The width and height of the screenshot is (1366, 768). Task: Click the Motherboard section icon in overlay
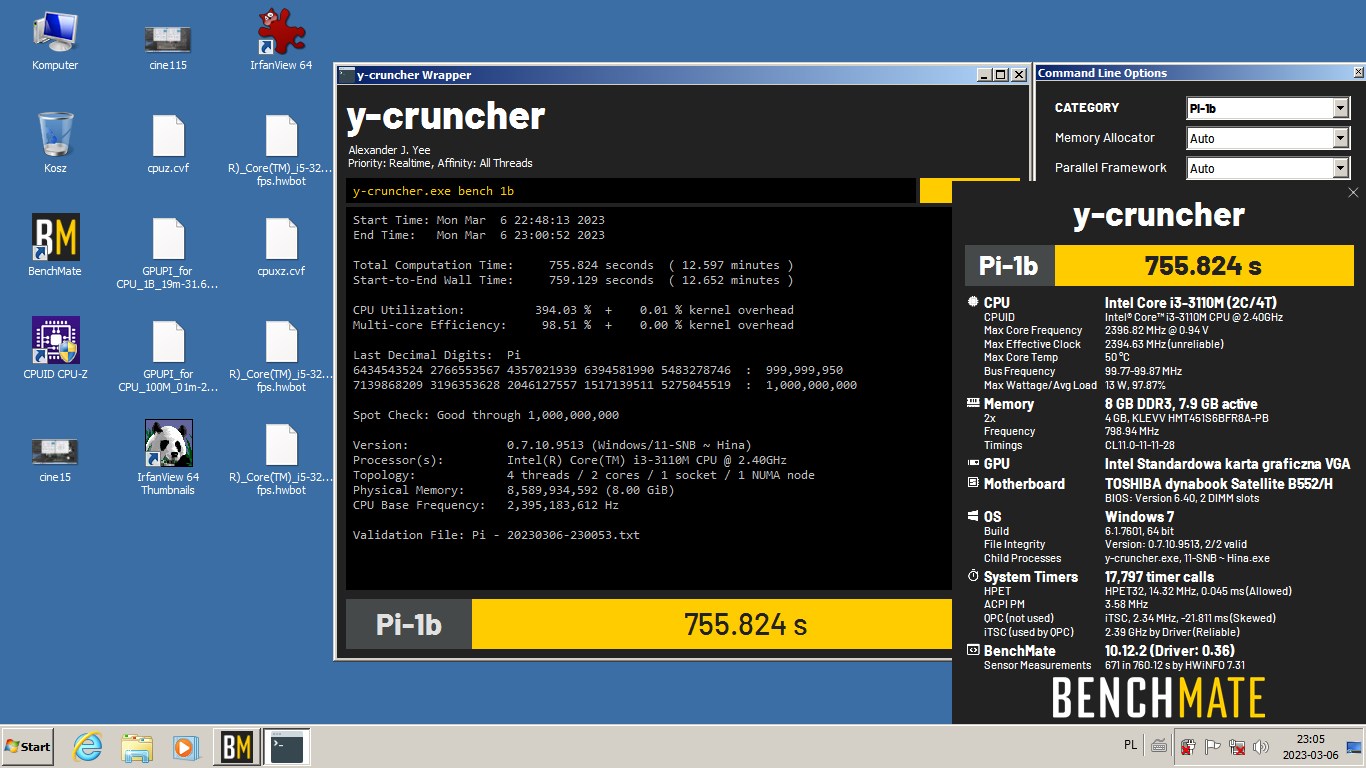click(973, 483)
